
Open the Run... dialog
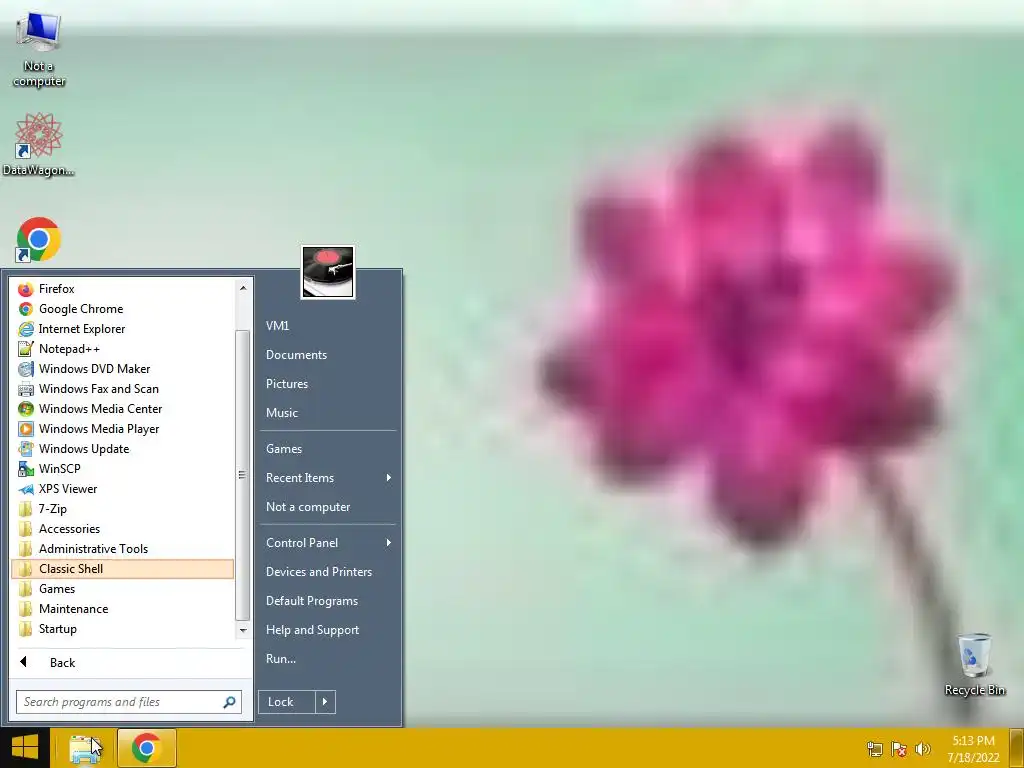tap(328, 659)
